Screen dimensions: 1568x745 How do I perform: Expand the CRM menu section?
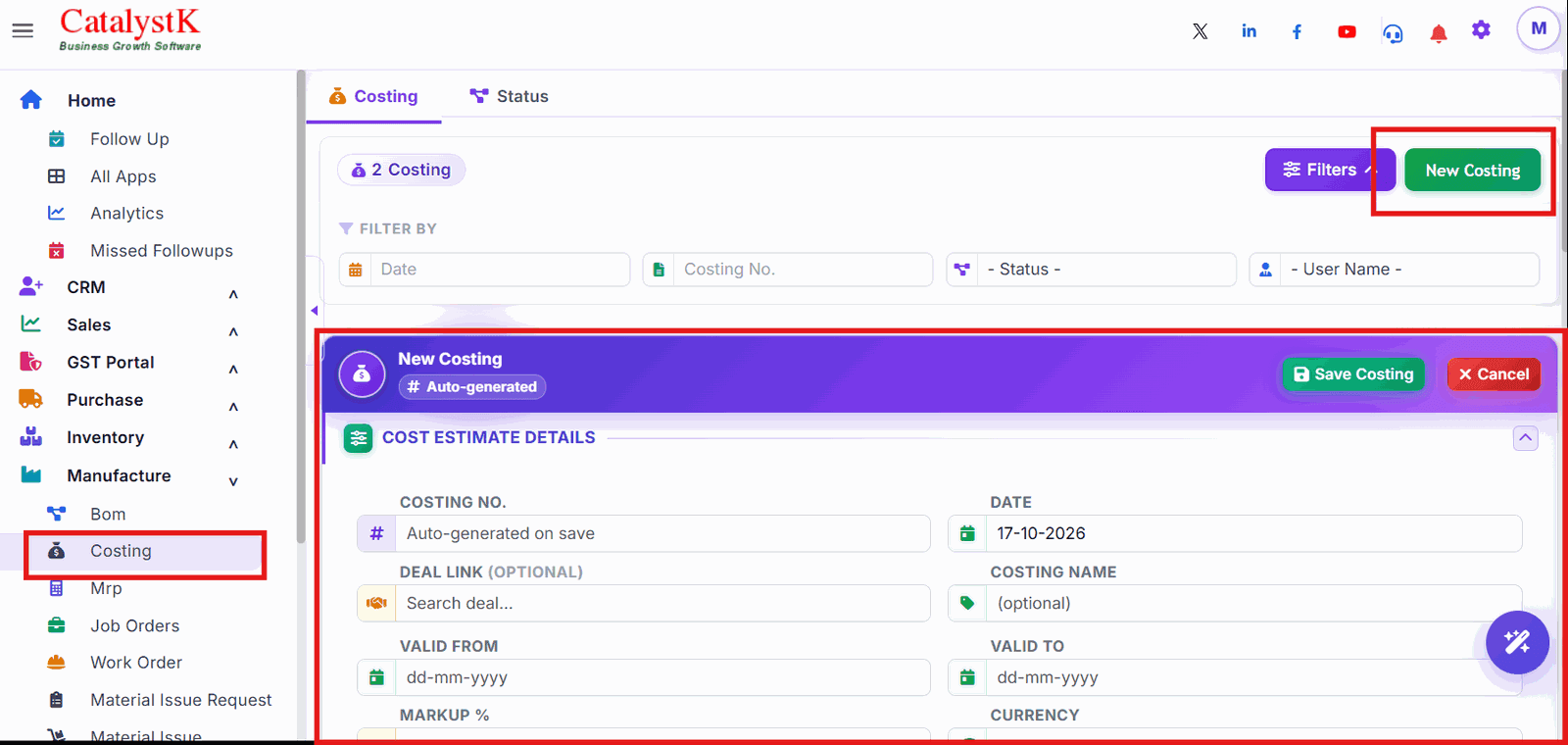[233, 293]
